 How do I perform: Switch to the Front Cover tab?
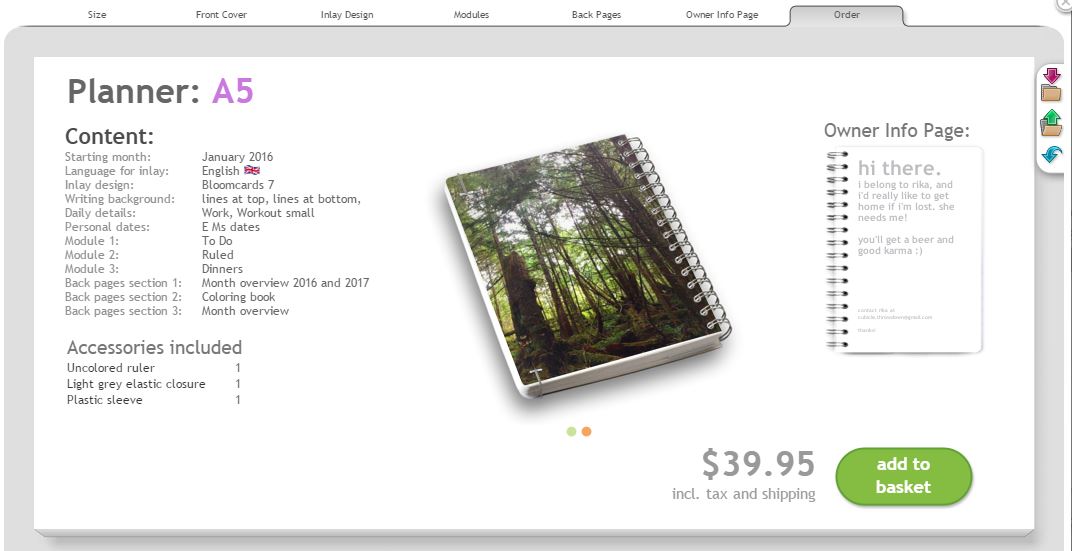point(222,14)
